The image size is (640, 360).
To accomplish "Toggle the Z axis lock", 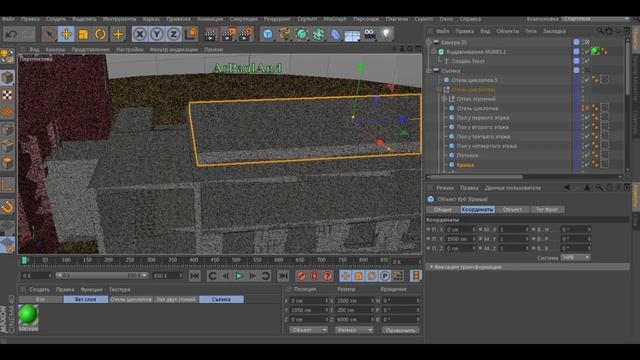I will pyautogui.click(x=173, y=34).
